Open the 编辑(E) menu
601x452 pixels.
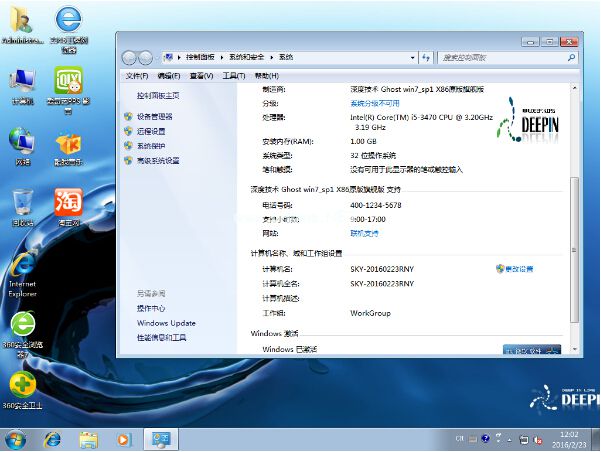coord(169,76)
